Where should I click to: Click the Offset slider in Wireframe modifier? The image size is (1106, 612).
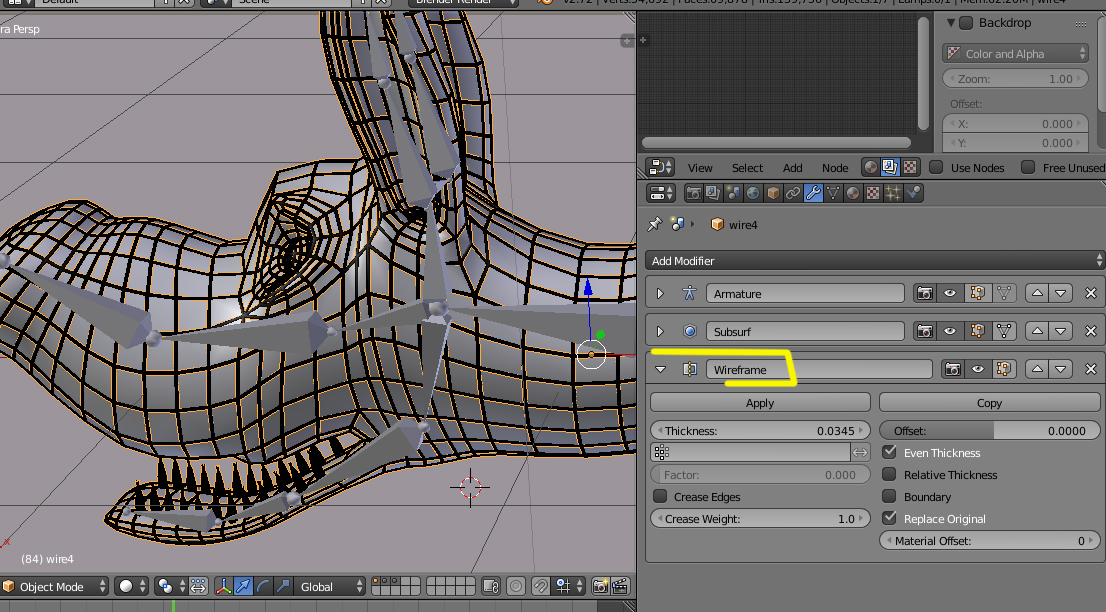pos(990,431)
